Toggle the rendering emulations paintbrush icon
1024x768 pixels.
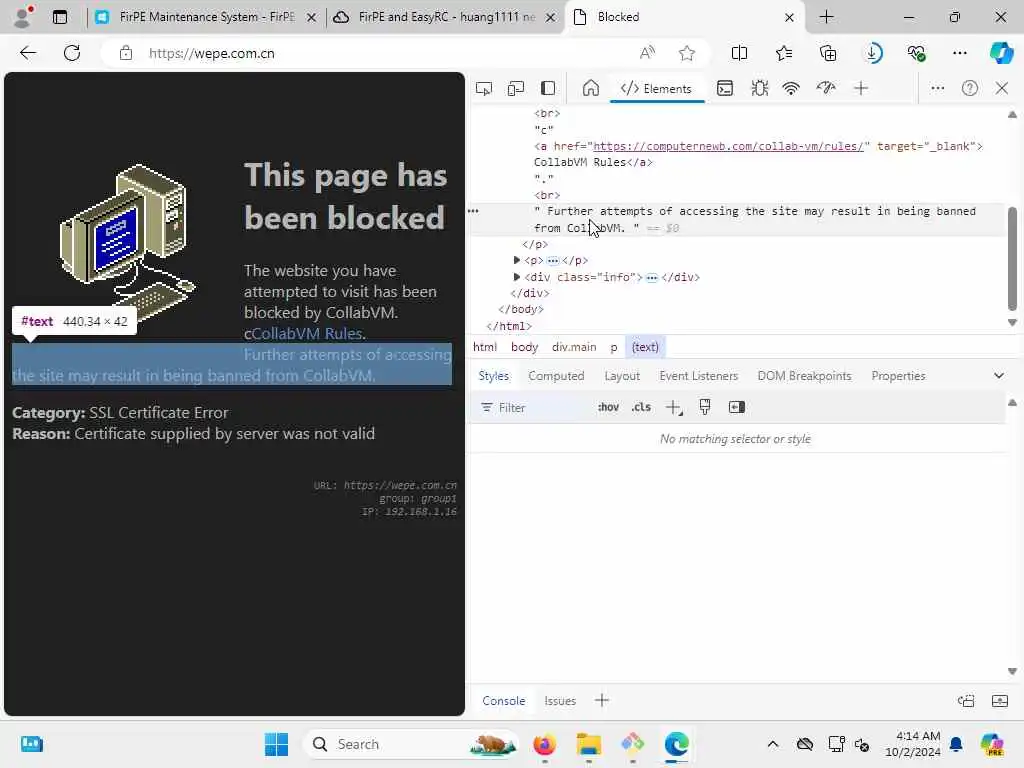(x=705, y=407)
